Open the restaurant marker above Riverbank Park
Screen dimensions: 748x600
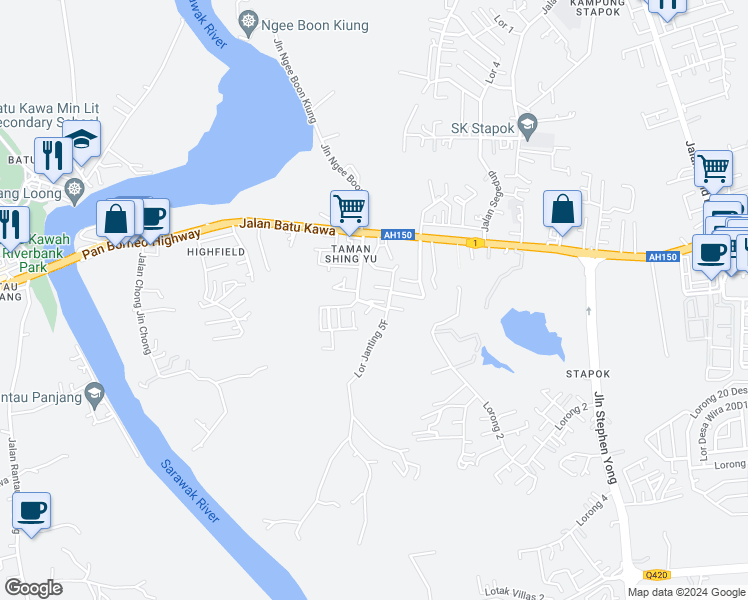pos(10,226)
